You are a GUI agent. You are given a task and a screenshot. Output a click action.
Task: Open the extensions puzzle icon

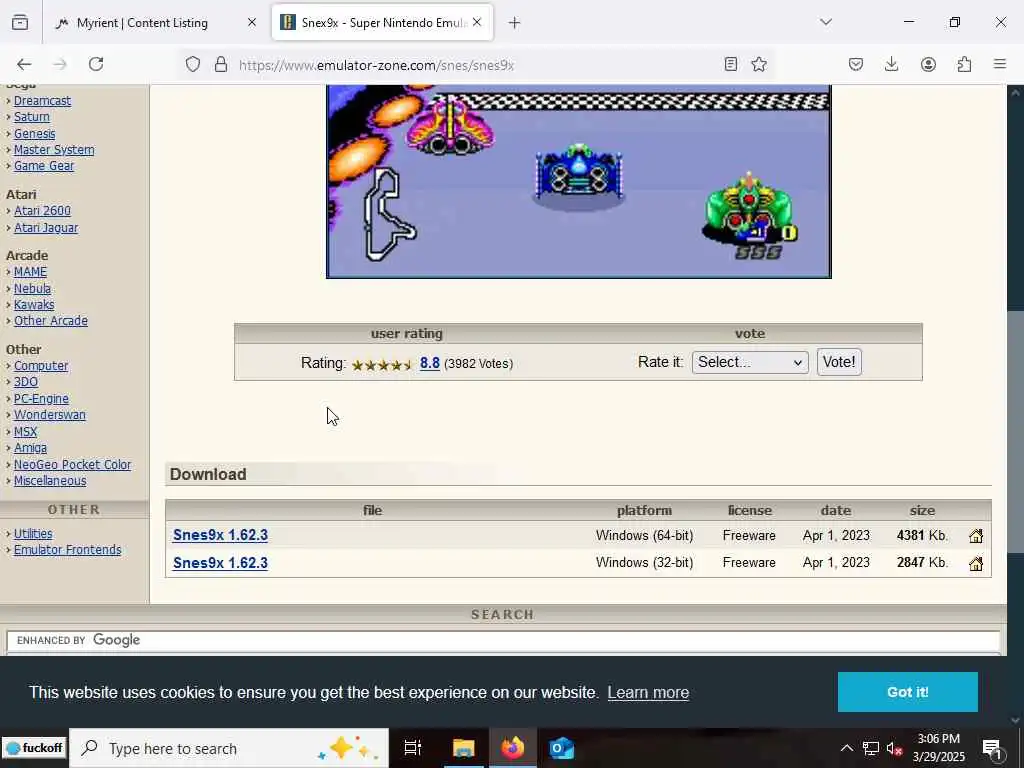point(964,64)
